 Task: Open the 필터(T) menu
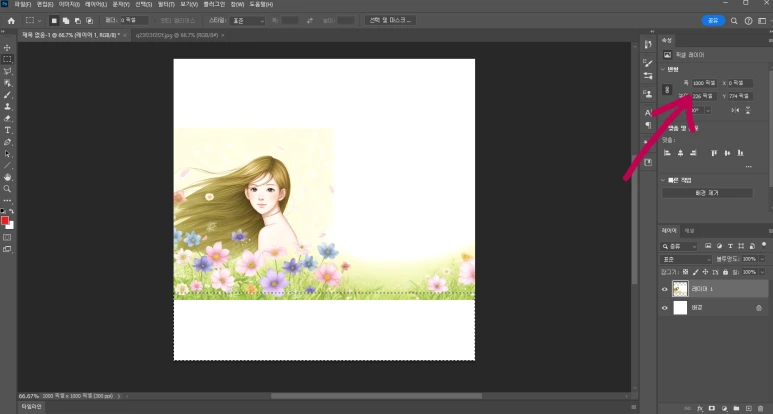click(x=165, y=4)
